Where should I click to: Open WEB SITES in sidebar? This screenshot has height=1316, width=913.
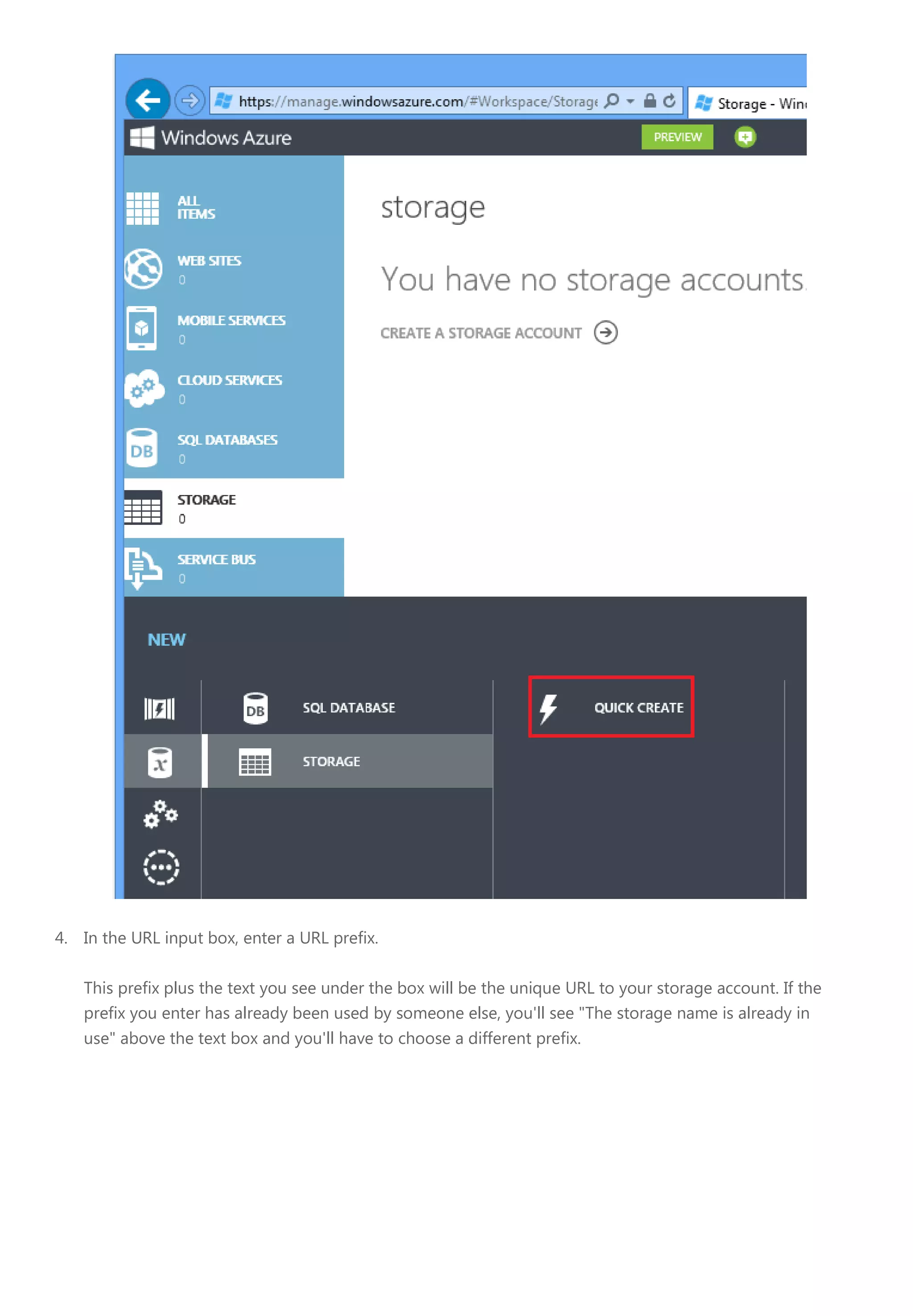pyautogui.click(x=234, y=269)
